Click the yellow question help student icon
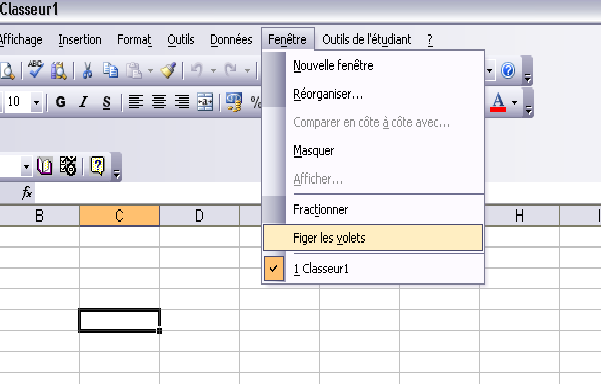601x384 pixels. (x=97, y=166)
